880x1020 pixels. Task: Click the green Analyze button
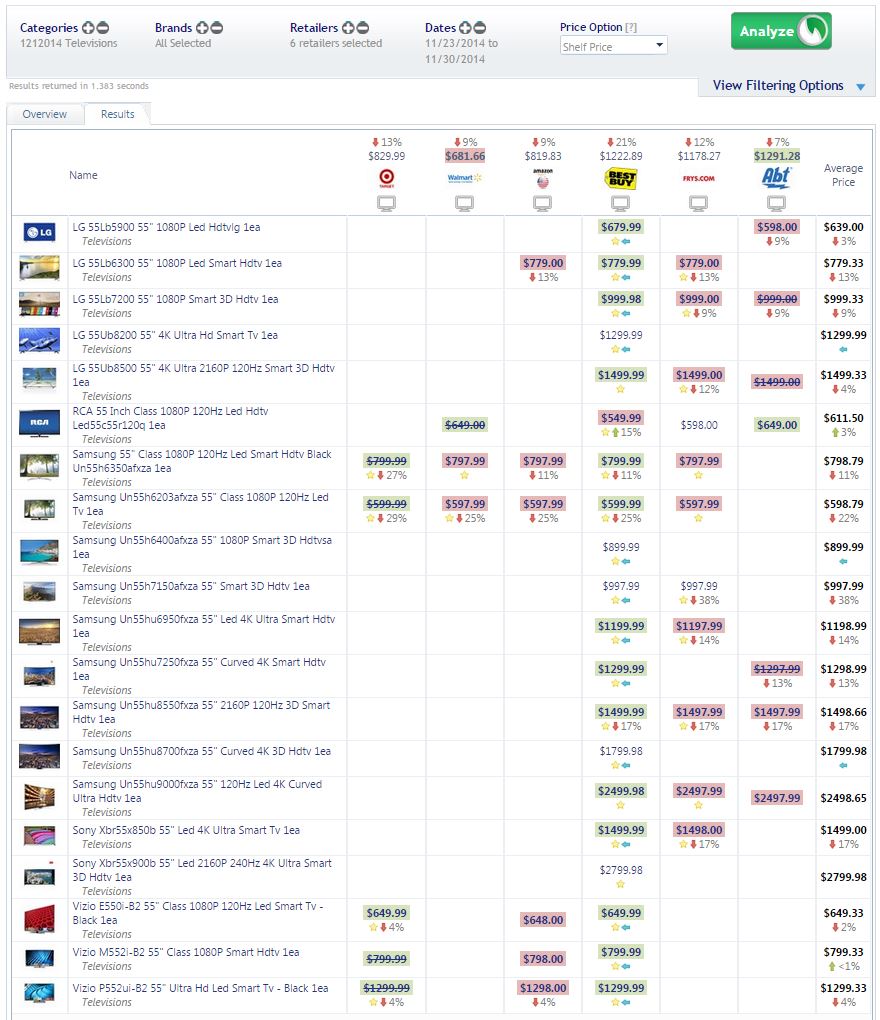click(781, 31)
